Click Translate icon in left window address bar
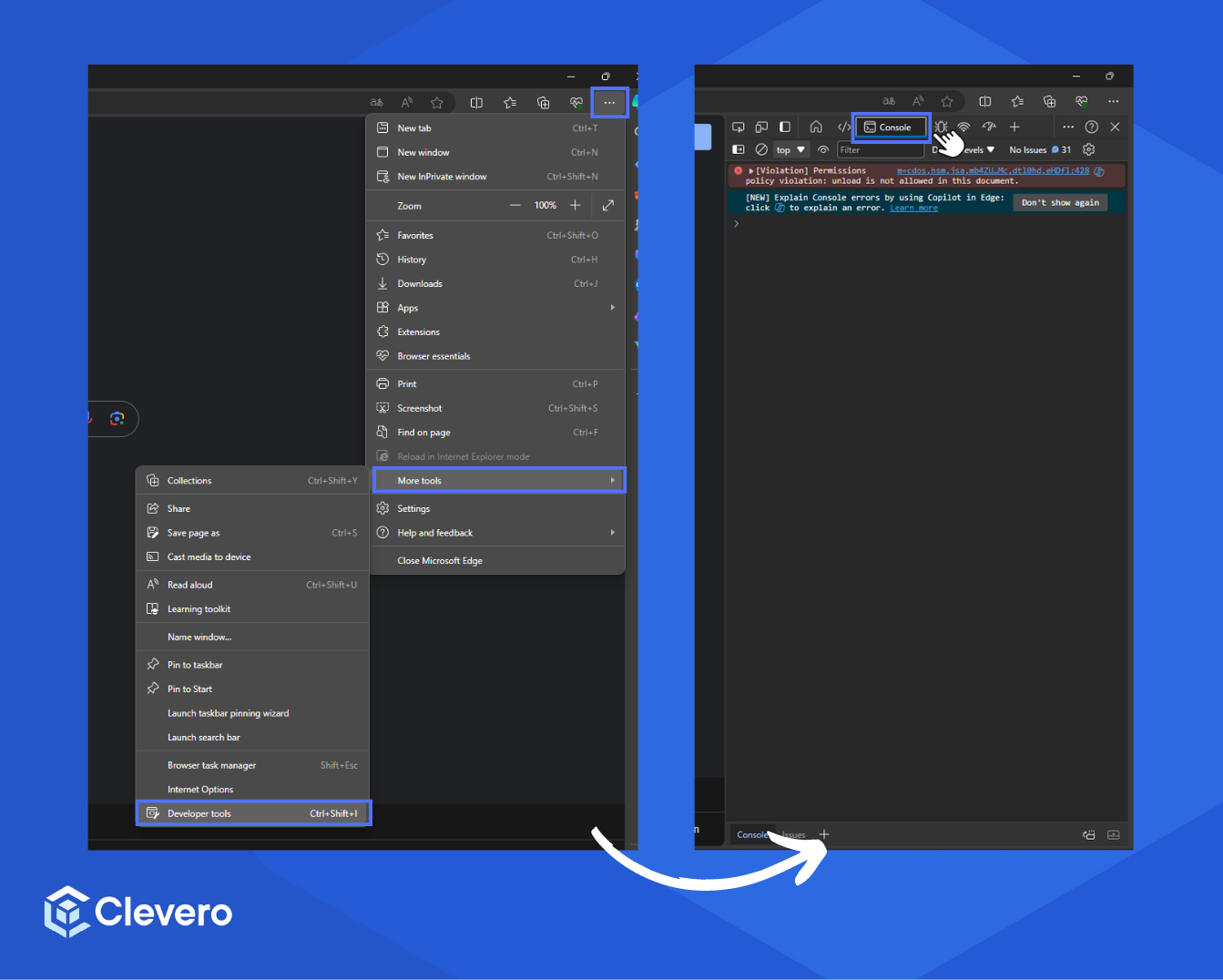 pyautogui.click(x=377, y=103)
